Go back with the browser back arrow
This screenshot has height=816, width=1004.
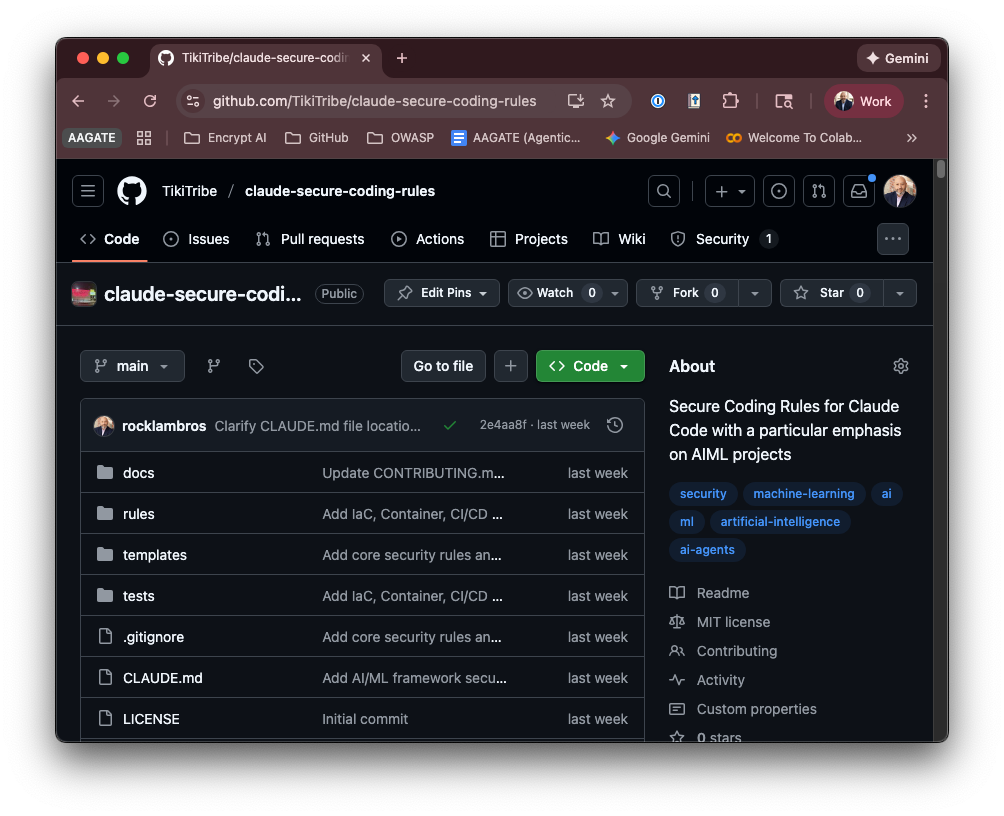(78, 101)
